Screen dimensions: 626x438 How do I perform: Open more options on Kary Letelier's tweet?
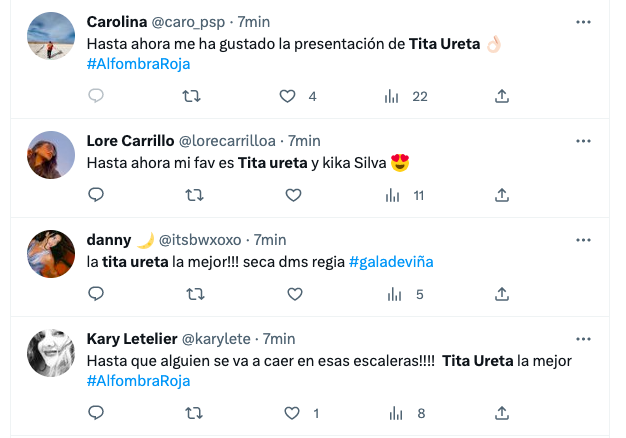pyautogui.click(x=583, y=338)
